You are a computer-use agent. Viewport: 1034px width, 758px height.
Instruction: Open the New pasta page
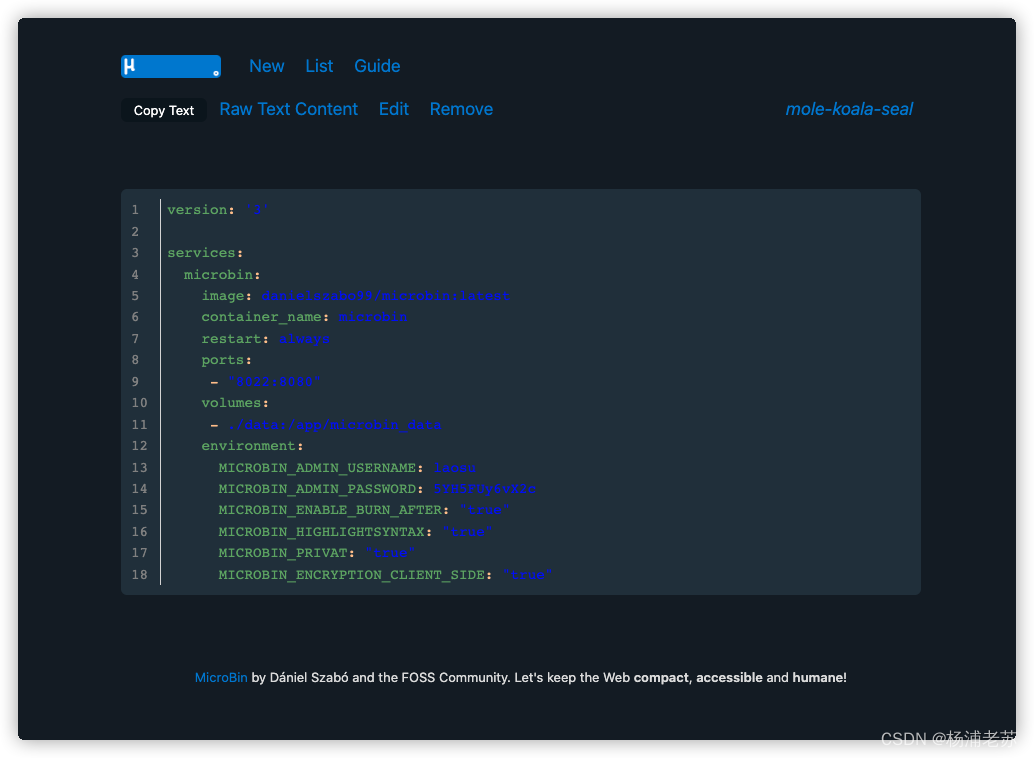pos(266,66)
